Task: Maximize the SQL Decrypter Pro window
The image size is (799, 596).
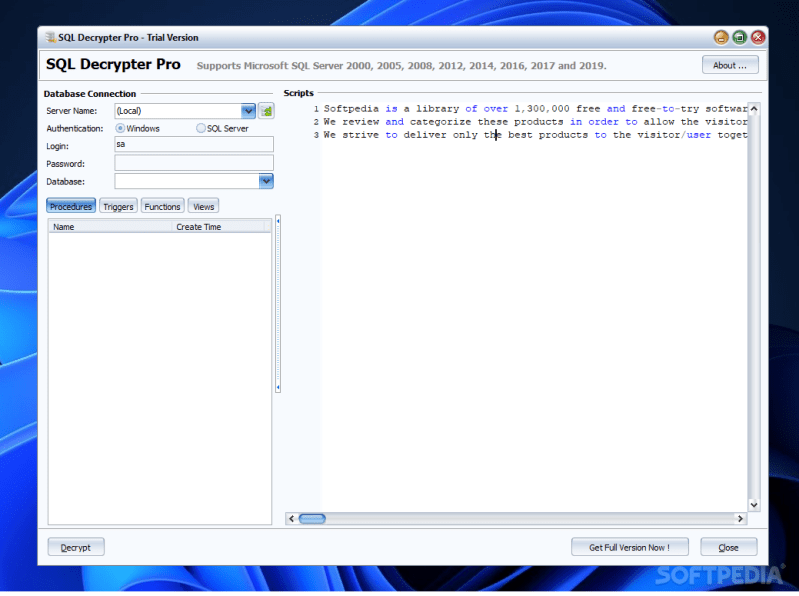Action: pos(739,37)
